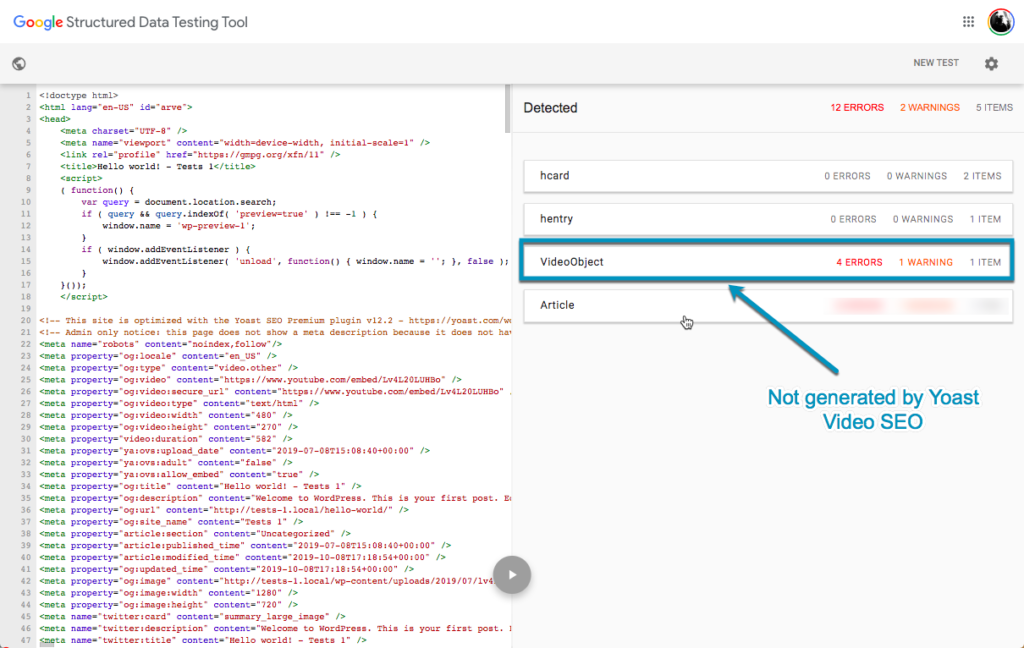This screenshot has width=1024, height=648.
Task: Click the og:video:height meta line
Action: coord(168,427)
